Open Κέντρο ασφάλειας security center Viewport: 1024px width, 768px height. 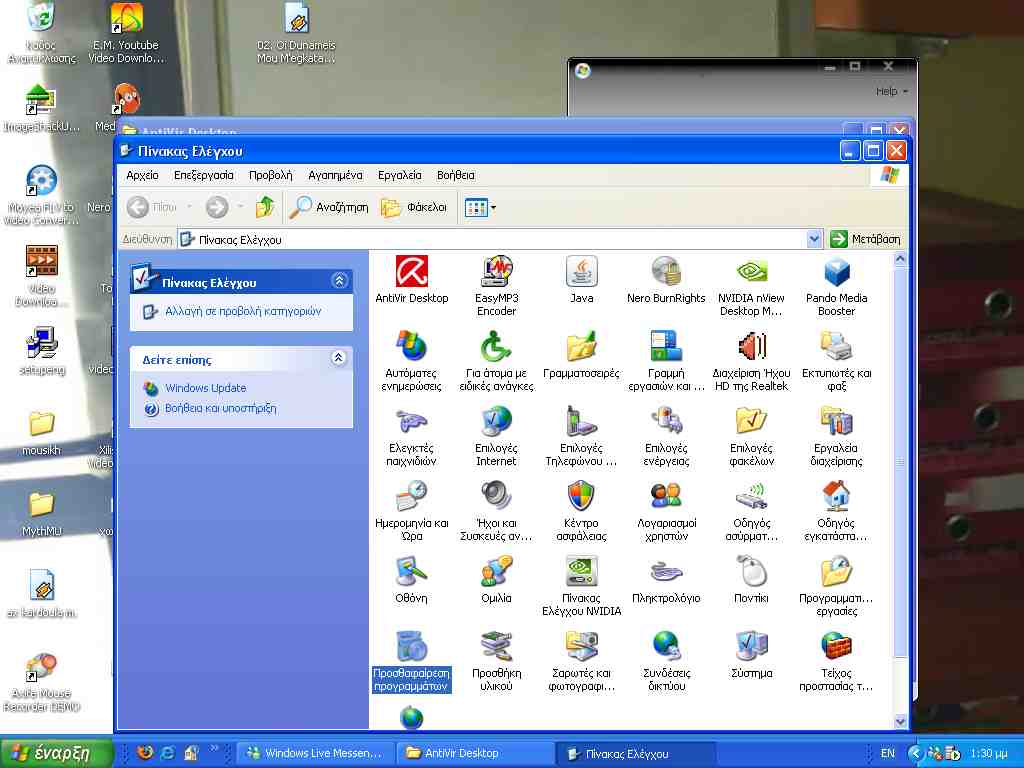[x=581, y=511]
